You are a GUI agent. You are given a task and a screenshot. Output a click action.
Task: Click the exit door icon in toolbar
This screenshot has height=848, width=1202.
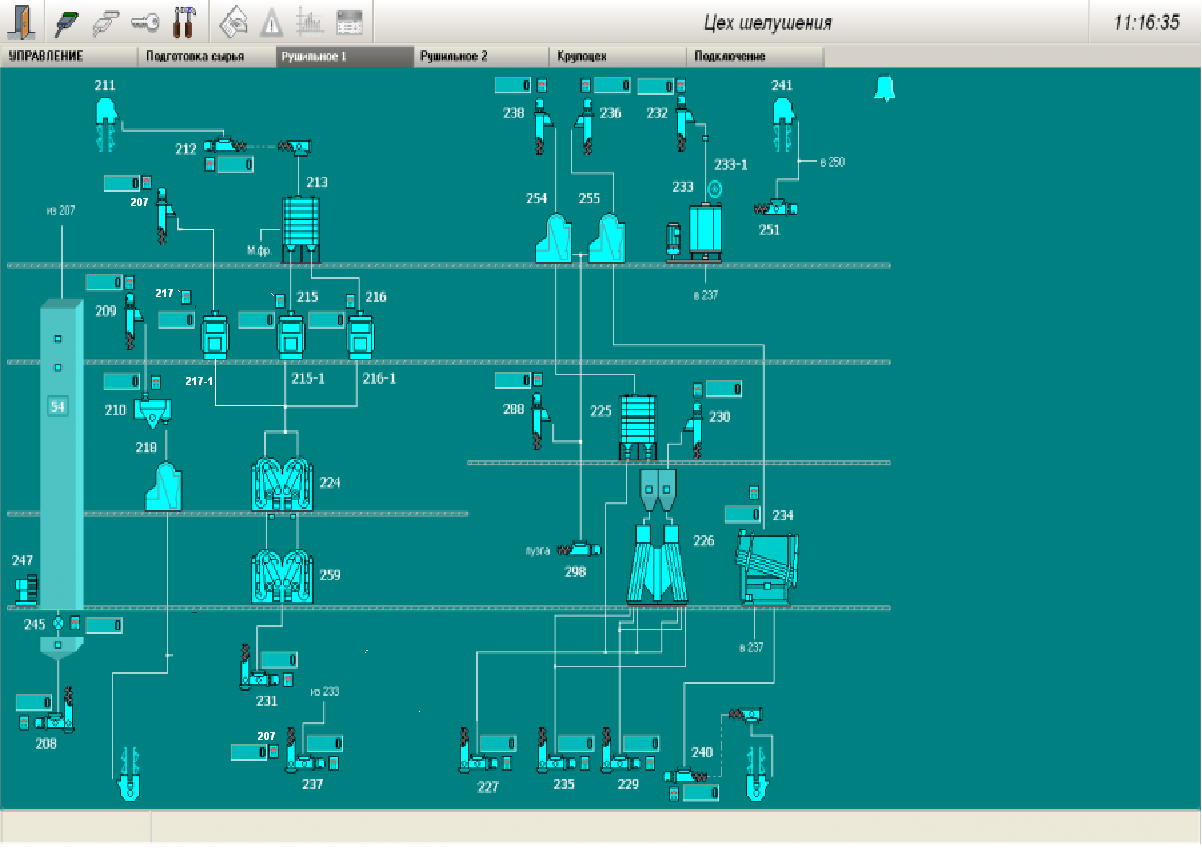tap(21, 20)
